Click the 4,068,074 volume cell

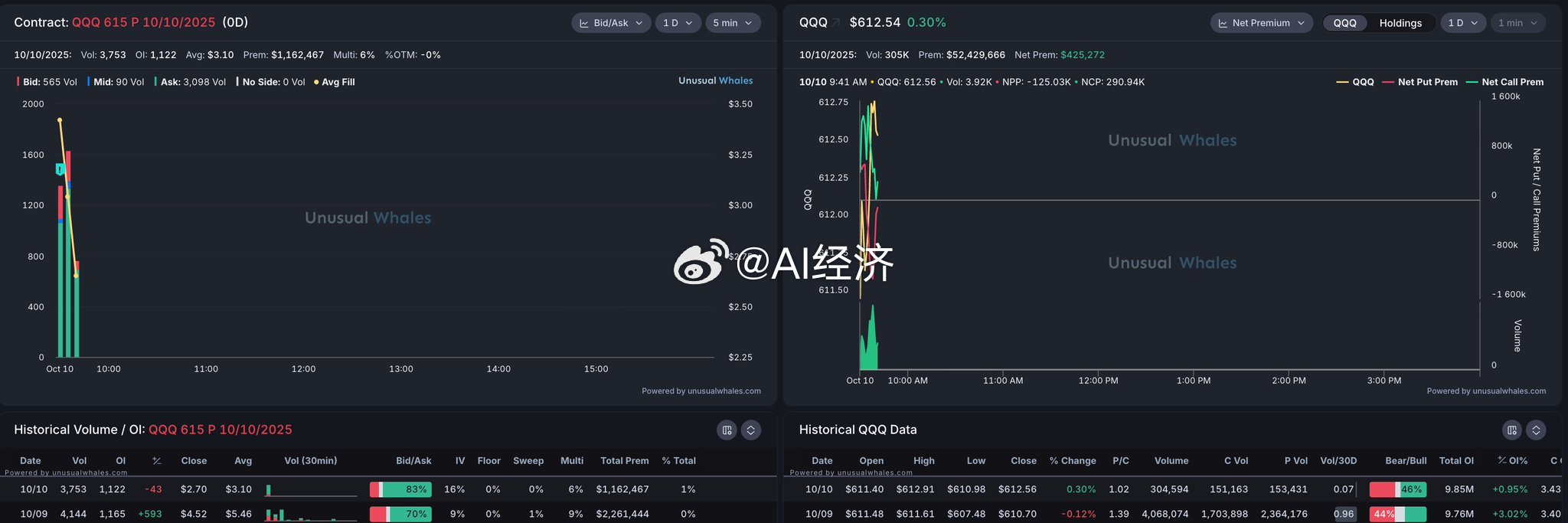coord(1165,514)
